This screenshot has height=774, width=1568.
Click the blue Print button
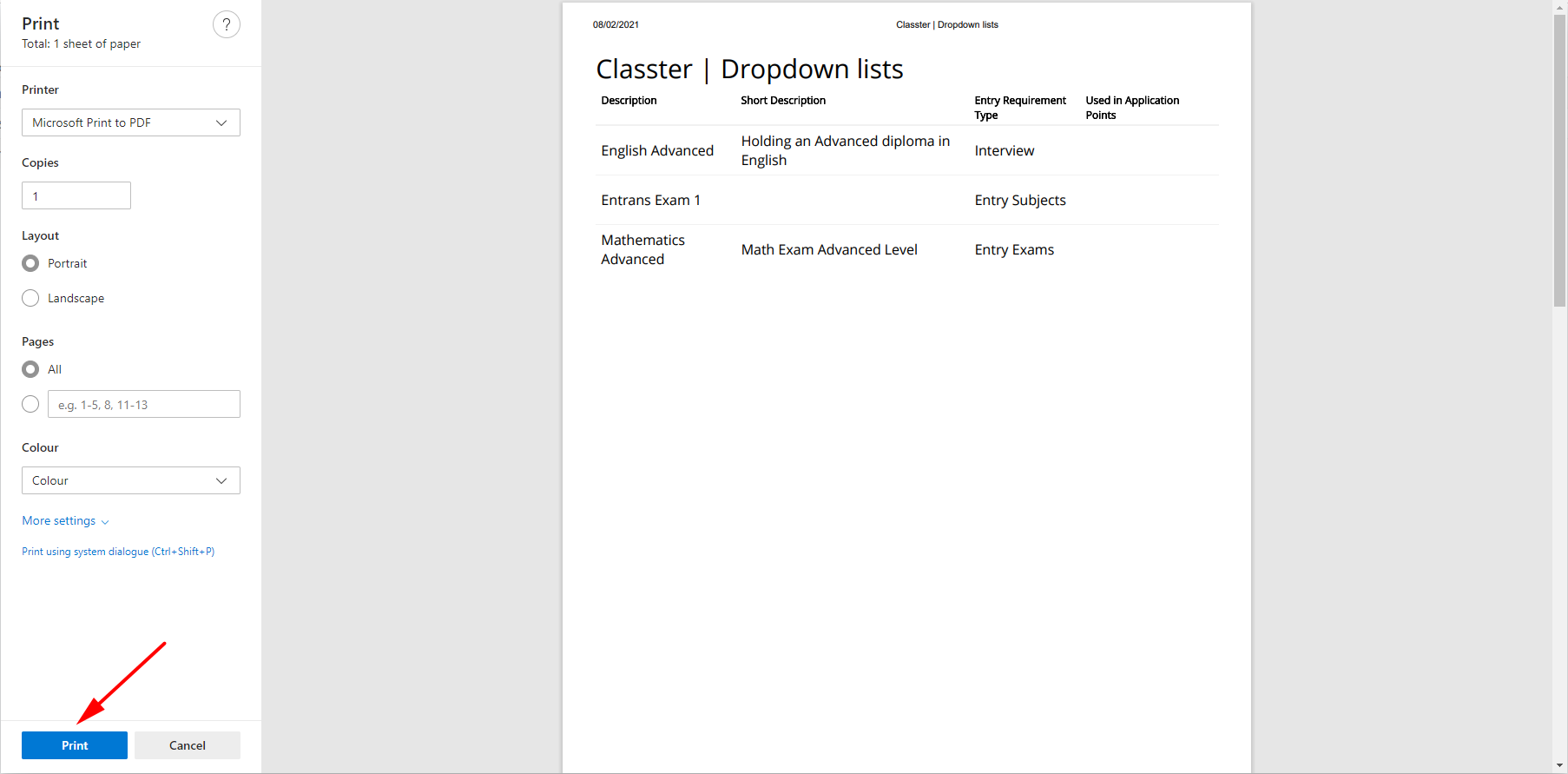click(x=75, y=745)
